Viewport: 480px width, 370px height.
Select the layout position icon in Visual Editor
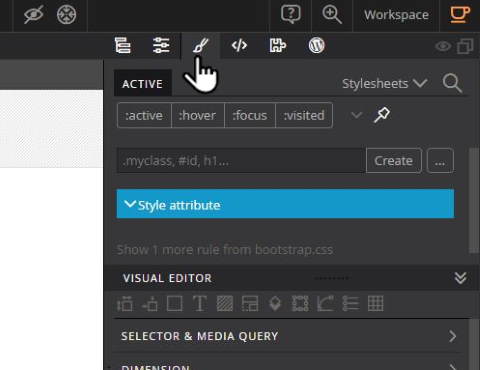pyautogui.click(x=125, y=304)
